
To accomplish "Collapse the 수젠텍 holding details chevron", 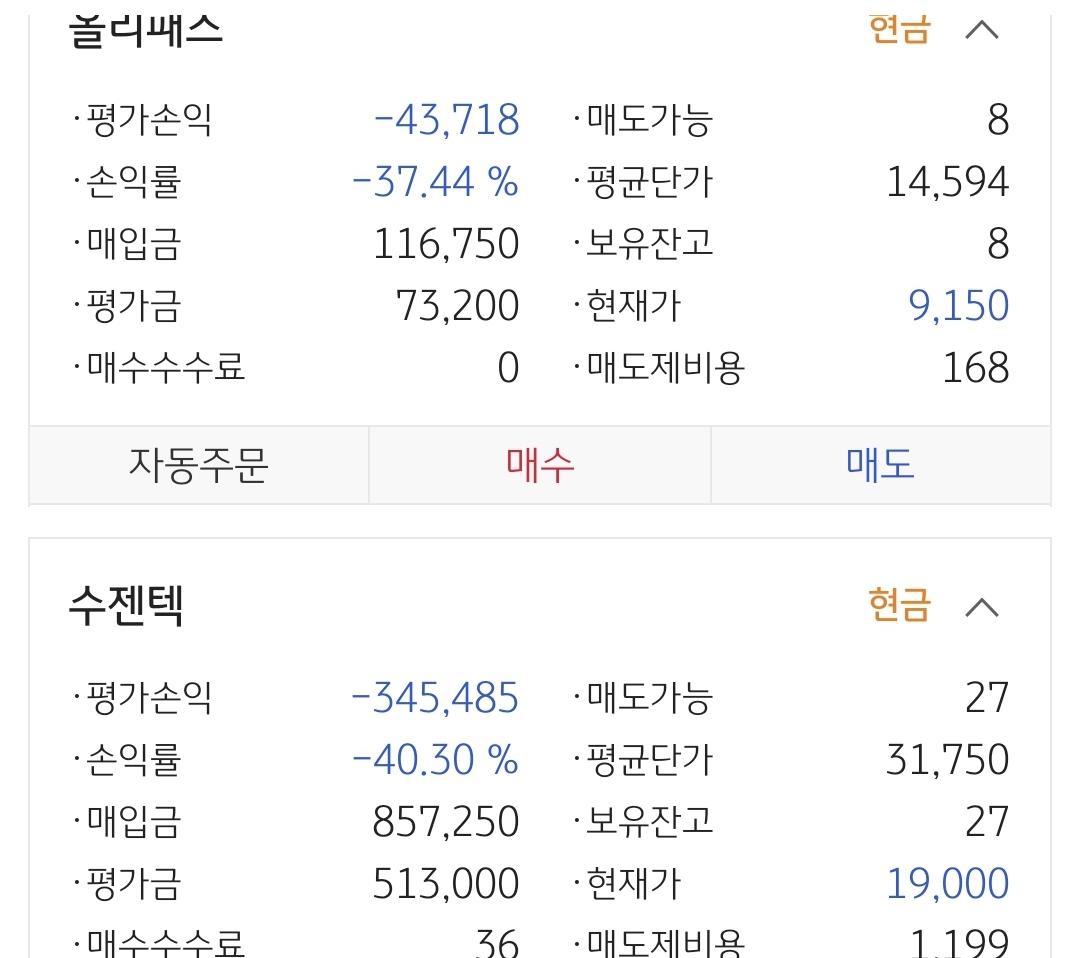I will pyautogui.click(x=982, y=606).
